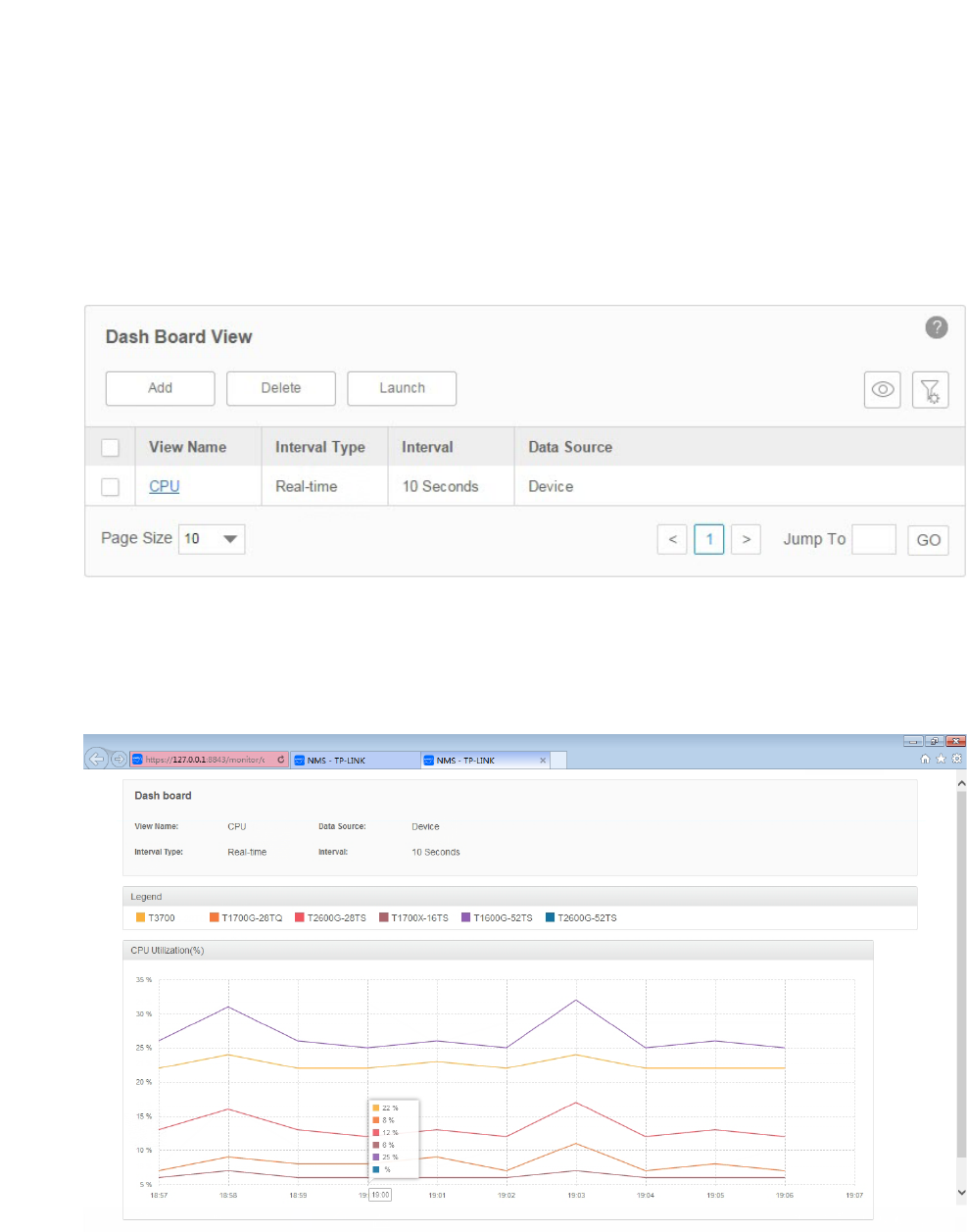
Task: Click the eye view columns icon
Action: 882,389
